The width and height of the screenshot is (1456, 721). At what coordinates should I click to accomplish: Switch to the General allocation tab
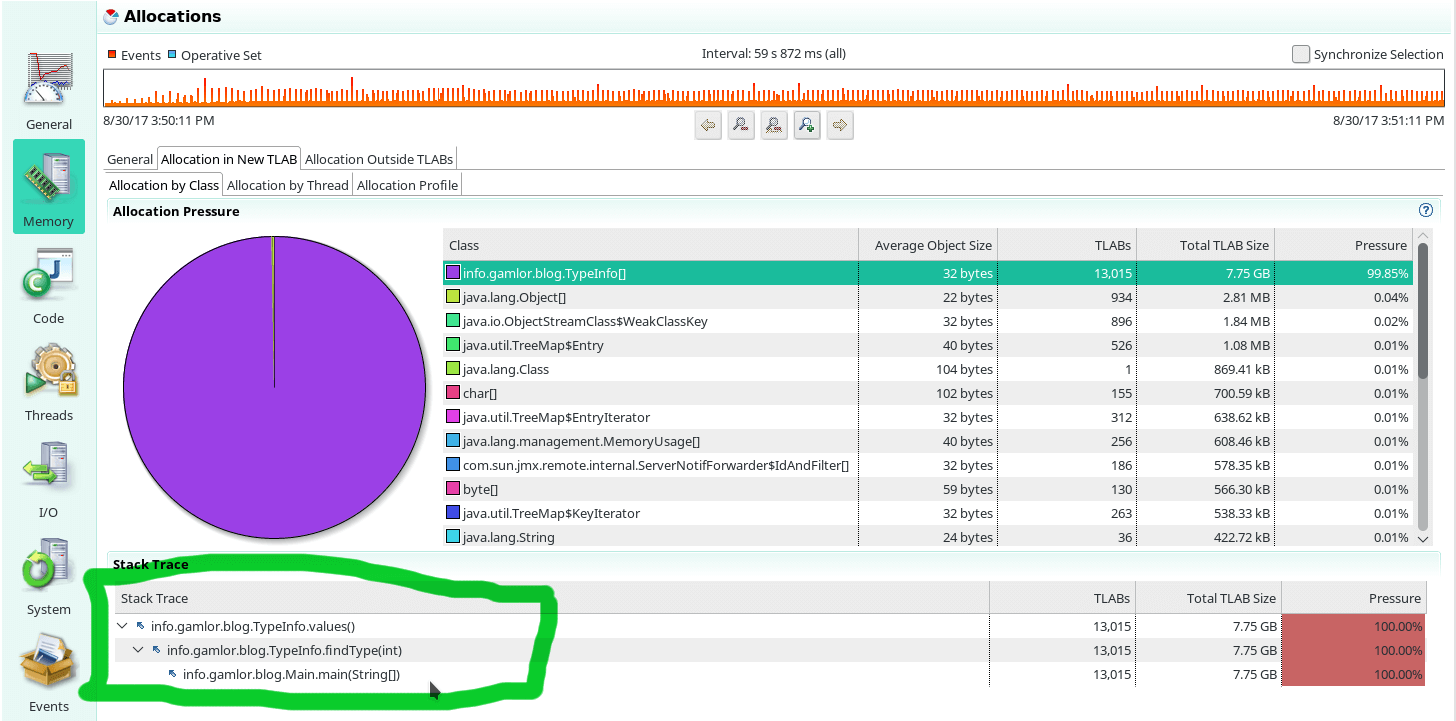pyautogui.click(x=130, y=159)
